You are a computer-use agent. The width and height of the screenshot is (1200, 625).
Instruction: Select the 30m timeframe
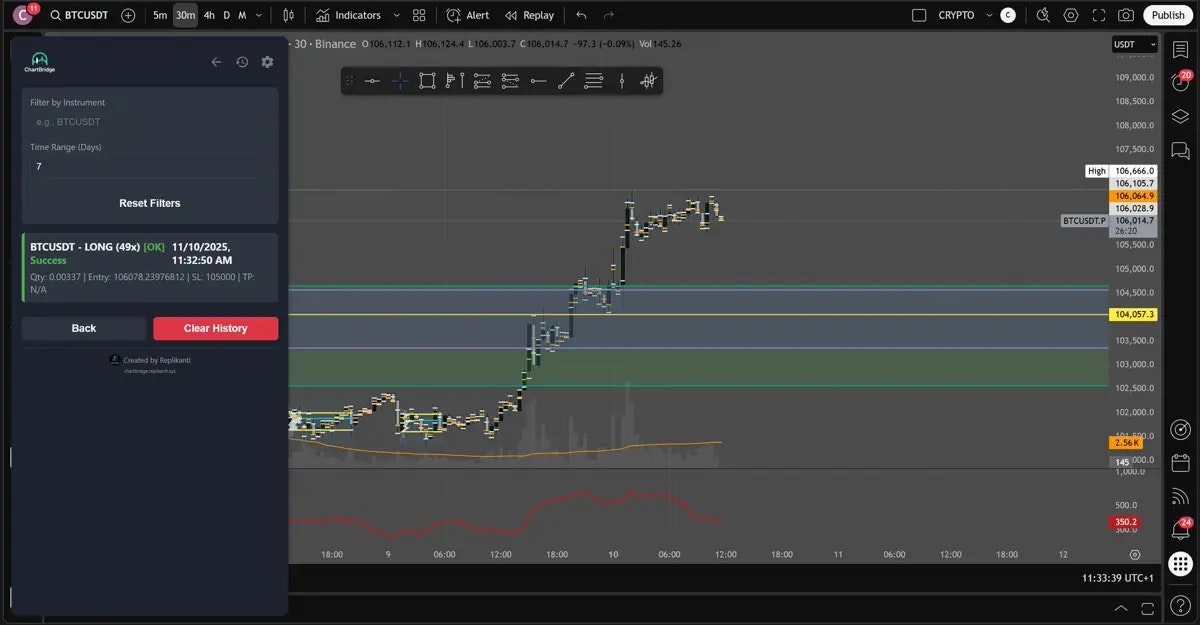(x=185, y=15)
